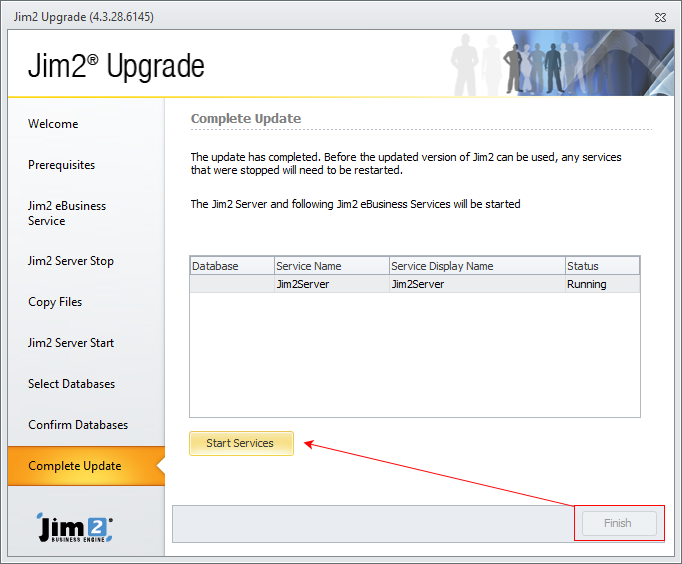Go to Jim2 Server Start step
The height and width of the screenshot is (564, 682).
[x=71, y=343]
